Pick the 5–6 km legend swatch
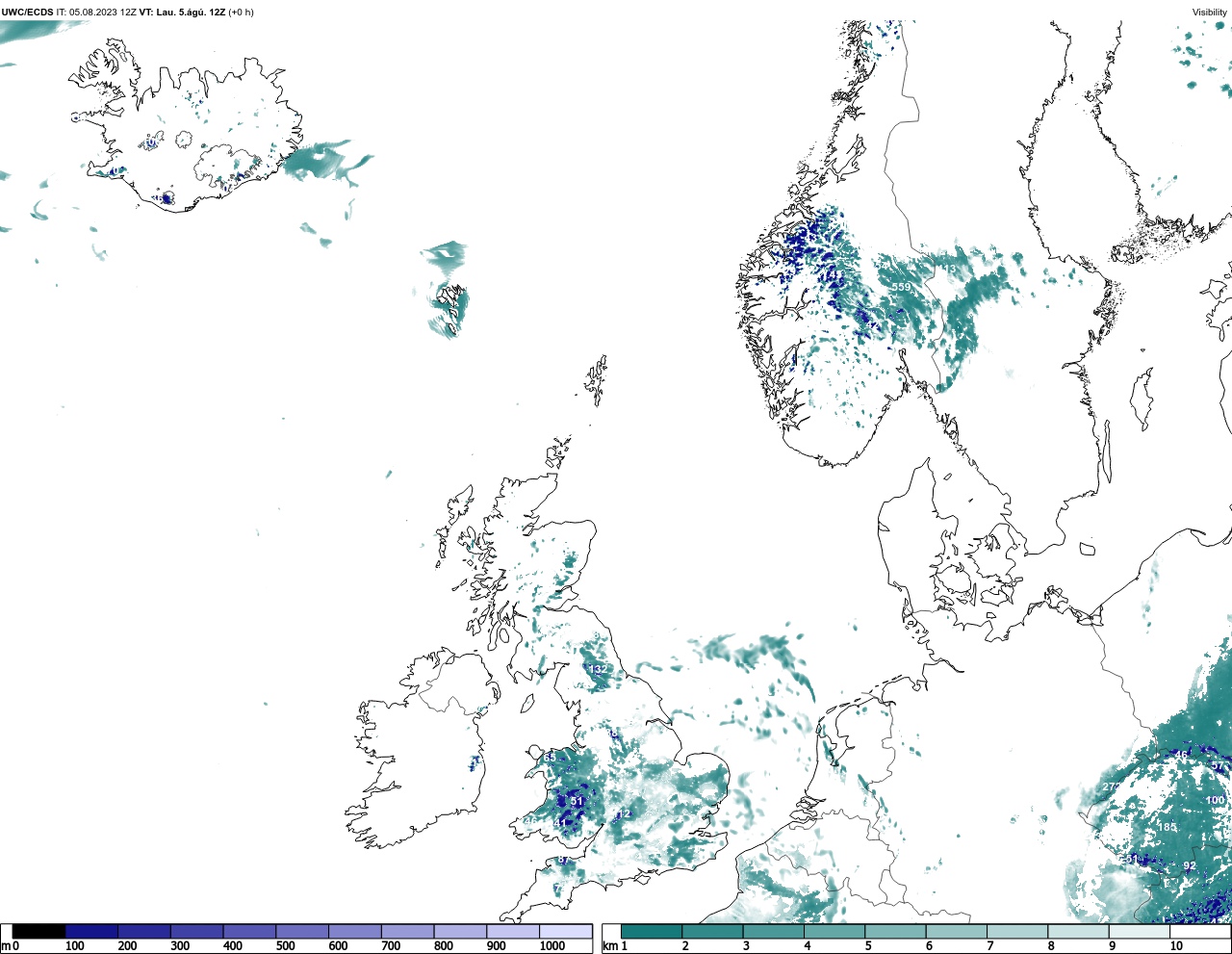The width and height of the screenshot is (1232, 954). click(x=895, y=931)
